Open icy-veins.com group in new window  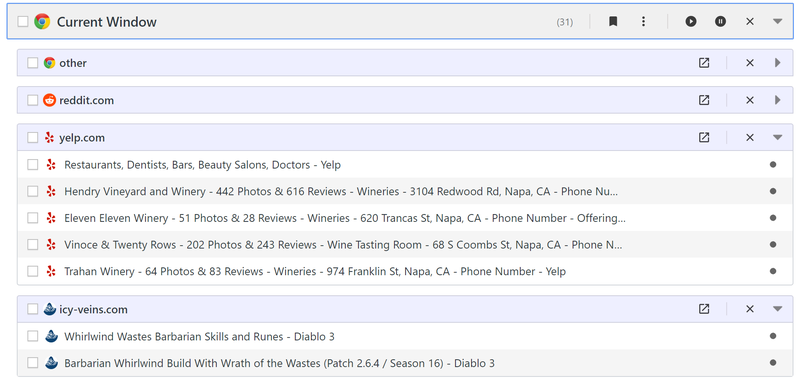[x=704, y=309]
